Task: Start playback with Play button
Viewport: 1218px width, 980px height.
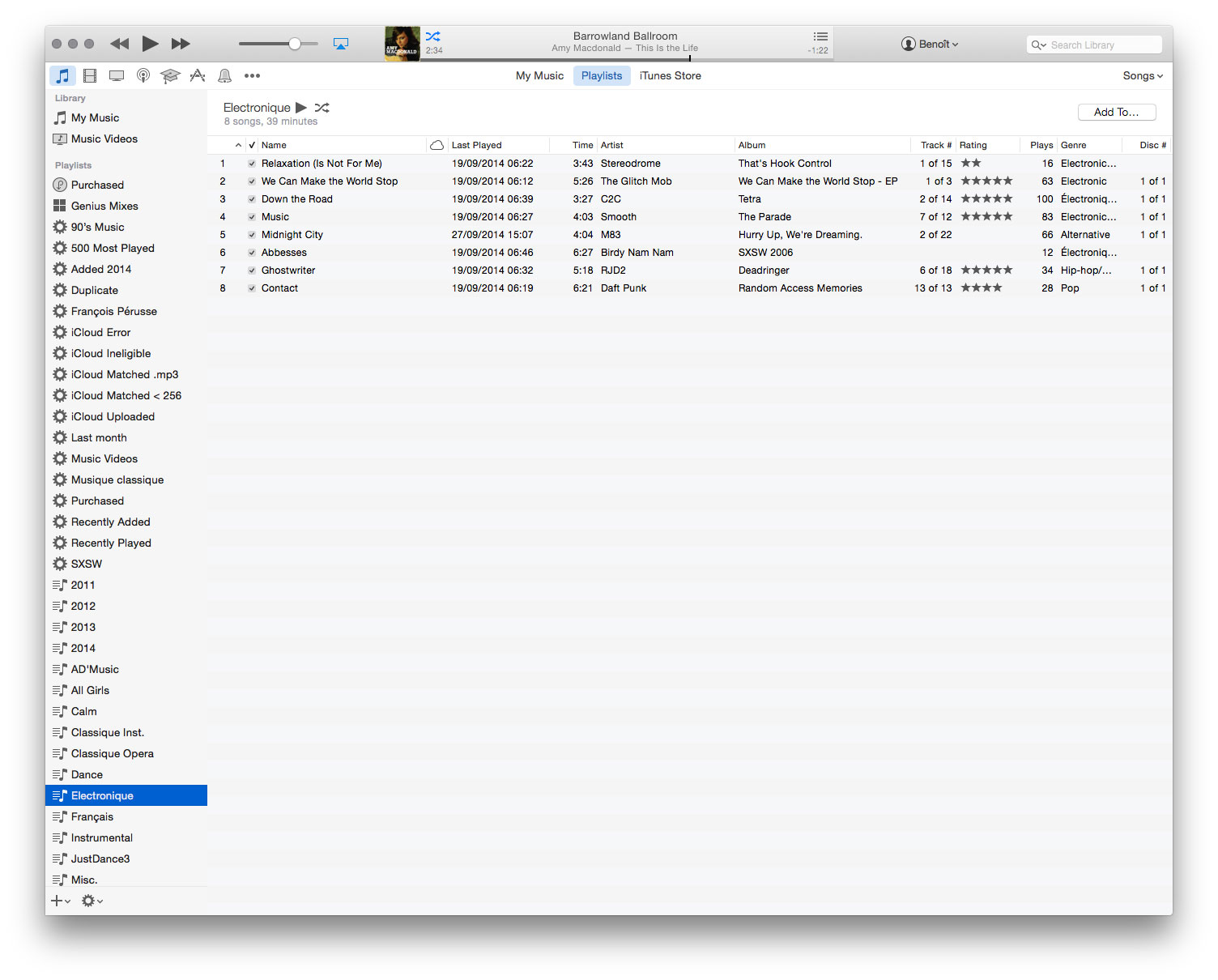Action: coord(150,44)
